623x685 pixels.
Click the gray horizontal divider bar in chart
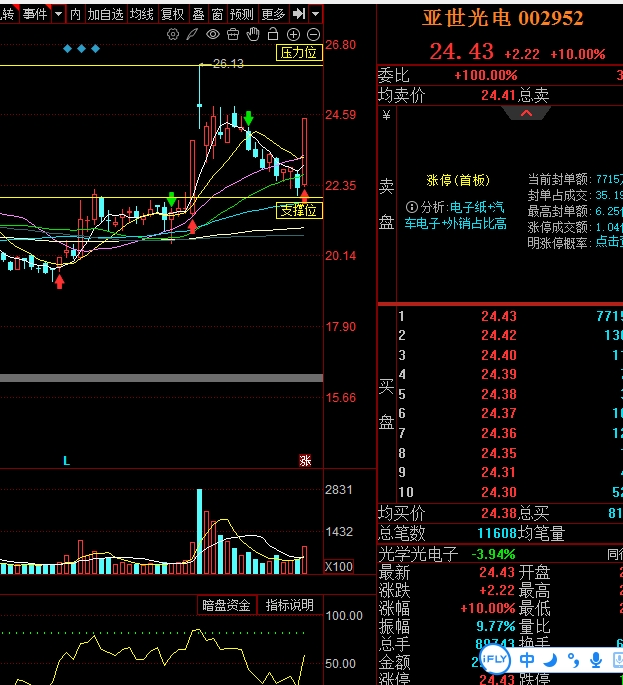pos(161,378)
